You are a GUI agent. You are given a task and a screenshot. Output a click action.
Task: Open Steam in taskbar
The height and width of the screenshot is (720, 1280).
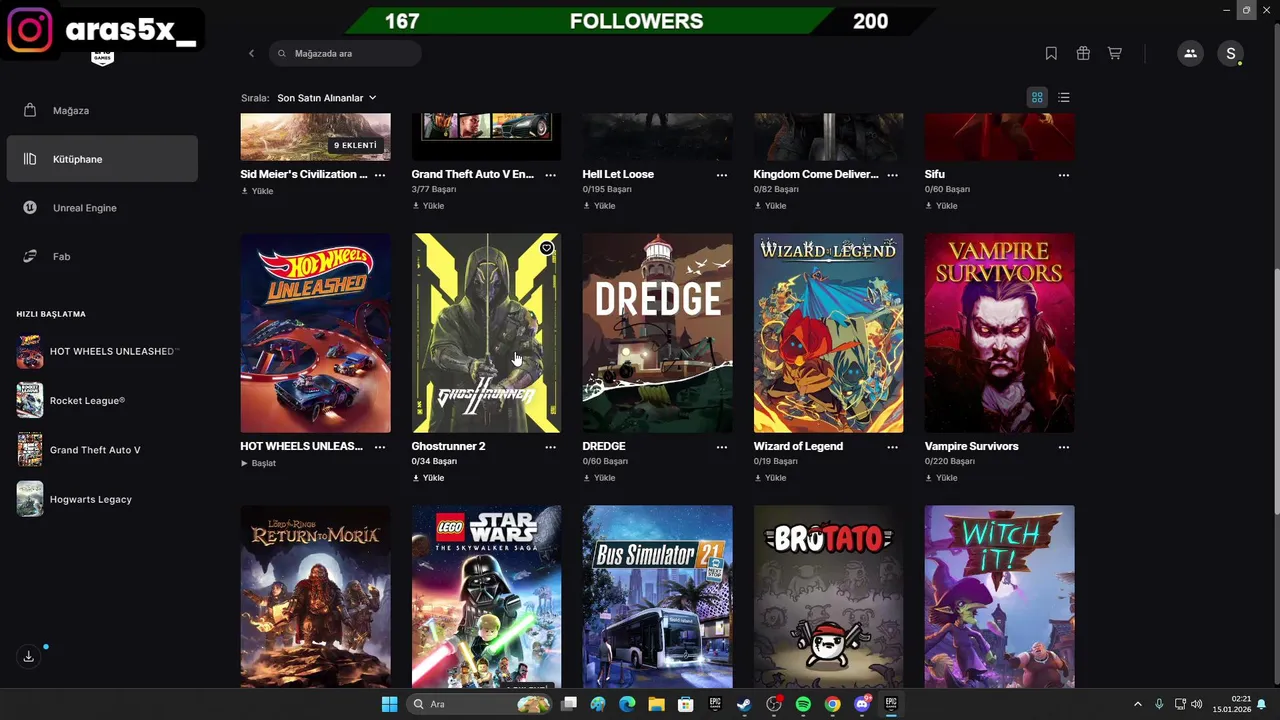(744, 704)
